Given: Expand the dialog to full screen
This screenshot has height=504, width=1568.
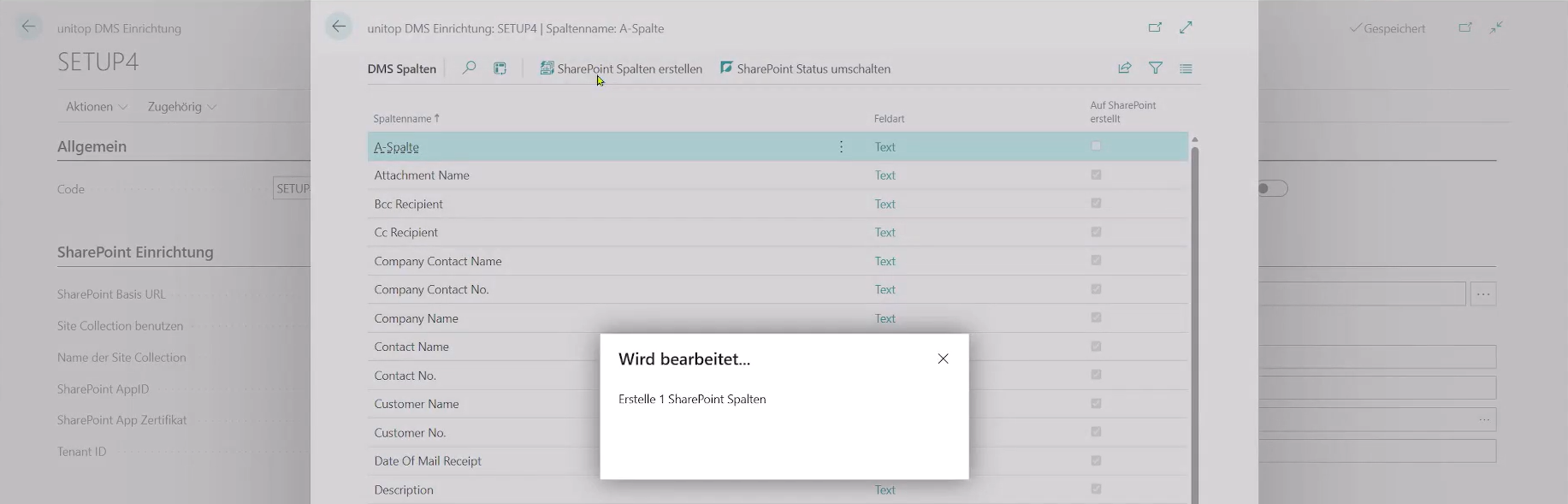Looking at the screenshot, I should click(1186, 27).
